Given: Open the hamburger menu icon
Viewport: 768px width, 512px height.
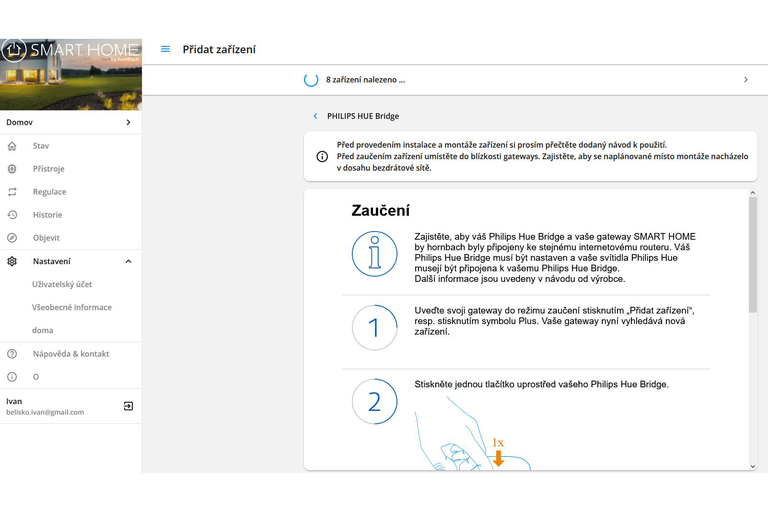Looking at the screenshot, I should tap(165, 49).
